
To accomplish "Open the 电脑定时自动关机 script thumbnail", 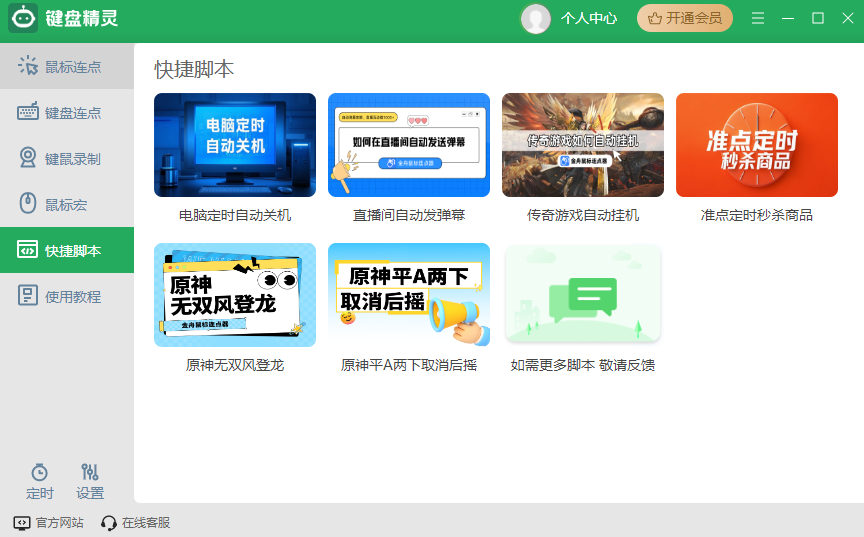I will tap(235, 145).
